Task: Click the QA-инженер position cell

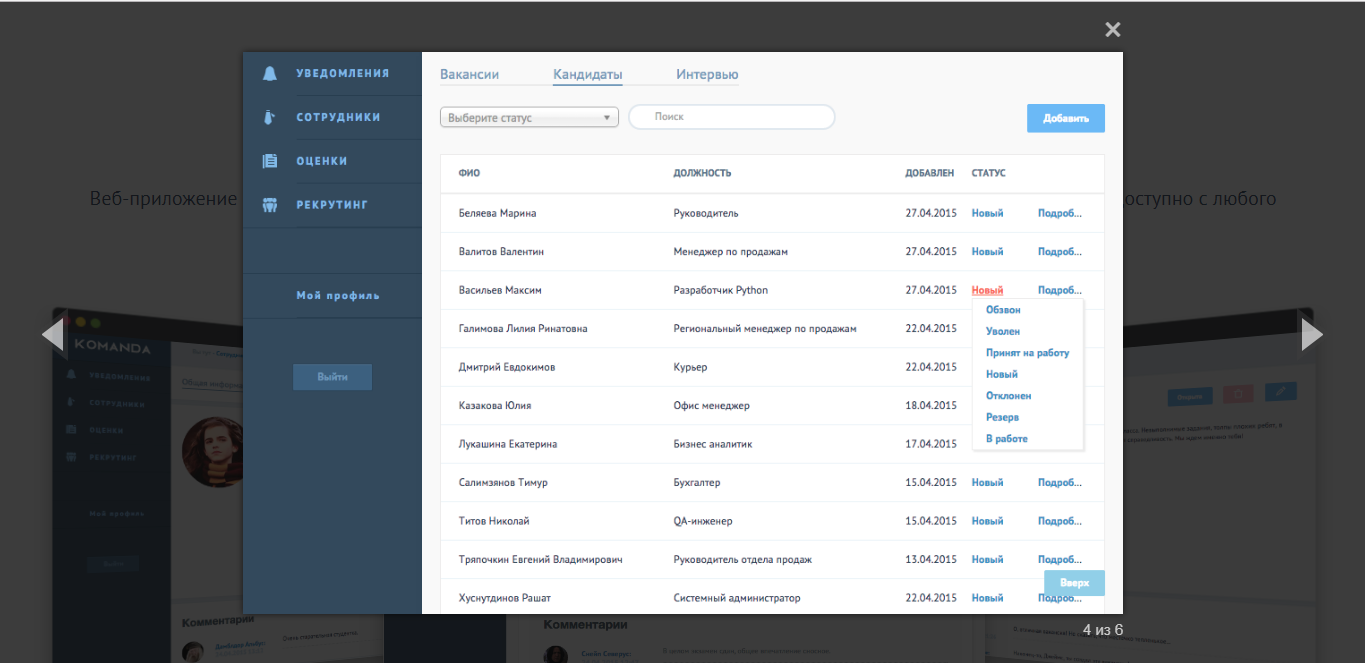Action: pyautogui.click(x=704, y=521)
